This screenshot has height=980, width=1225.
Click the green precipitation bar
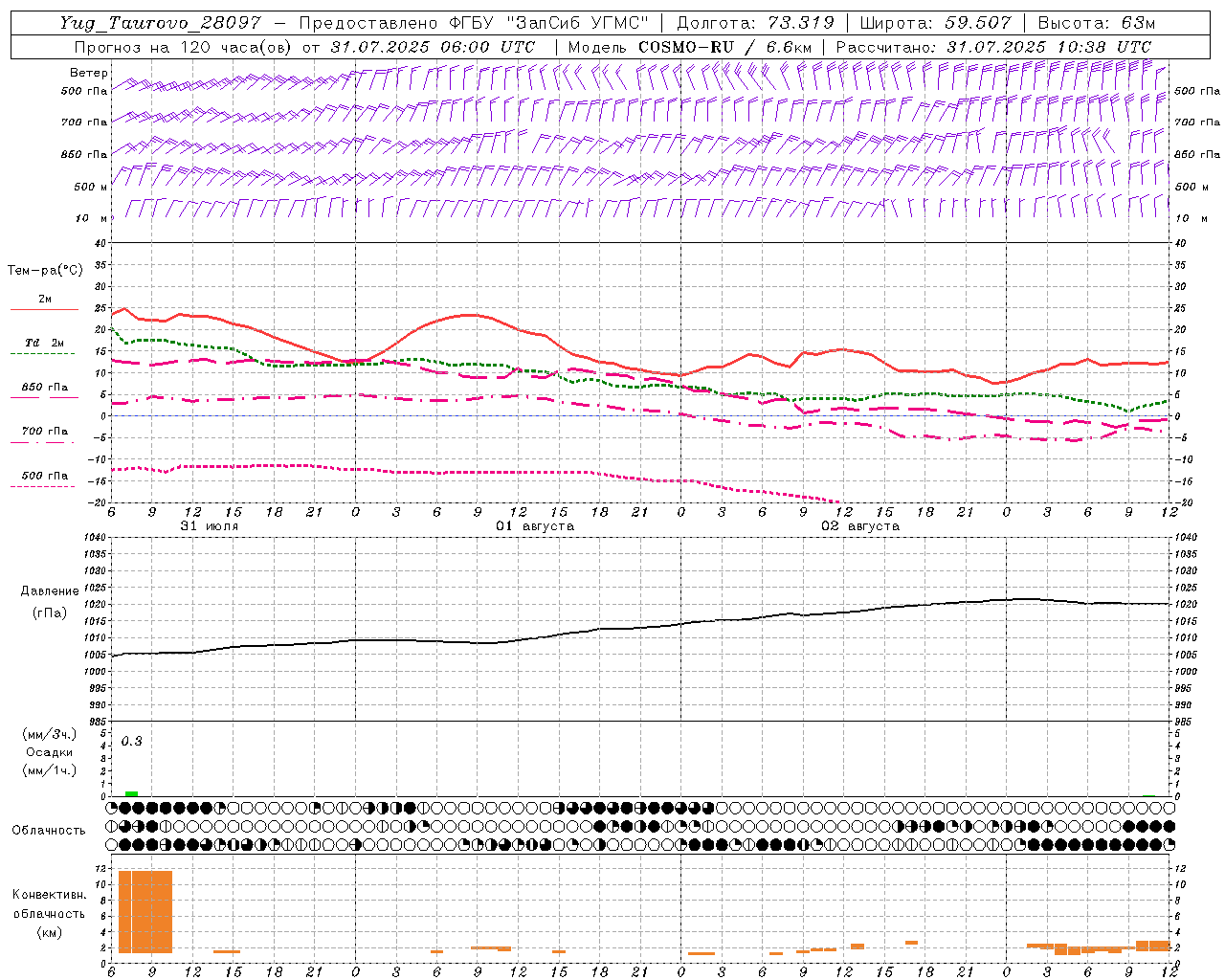click(x=131, y=793)
